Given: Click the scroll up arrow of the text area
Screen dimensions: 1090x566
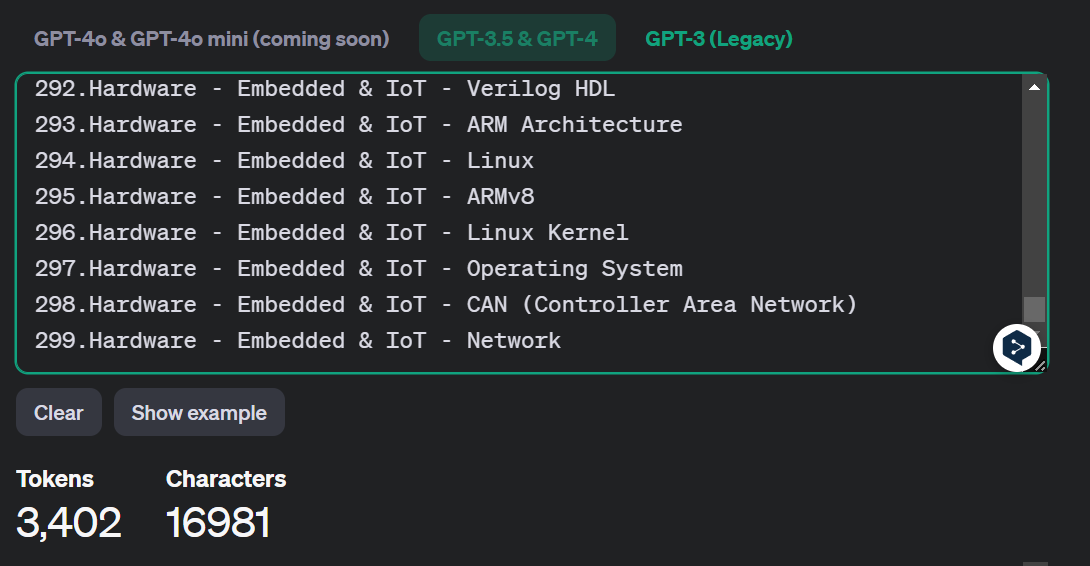Looking at the screenshot, I should [1034, 87].
